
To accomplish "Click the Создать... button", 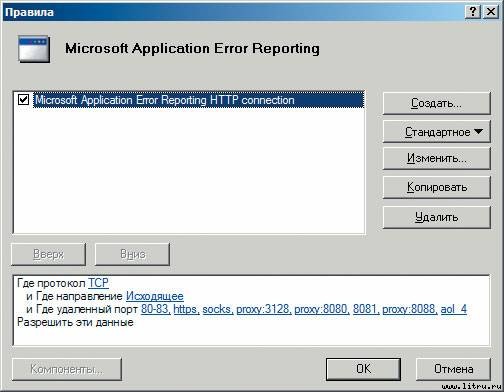I will pyautogui.click(x=436, y=103).
